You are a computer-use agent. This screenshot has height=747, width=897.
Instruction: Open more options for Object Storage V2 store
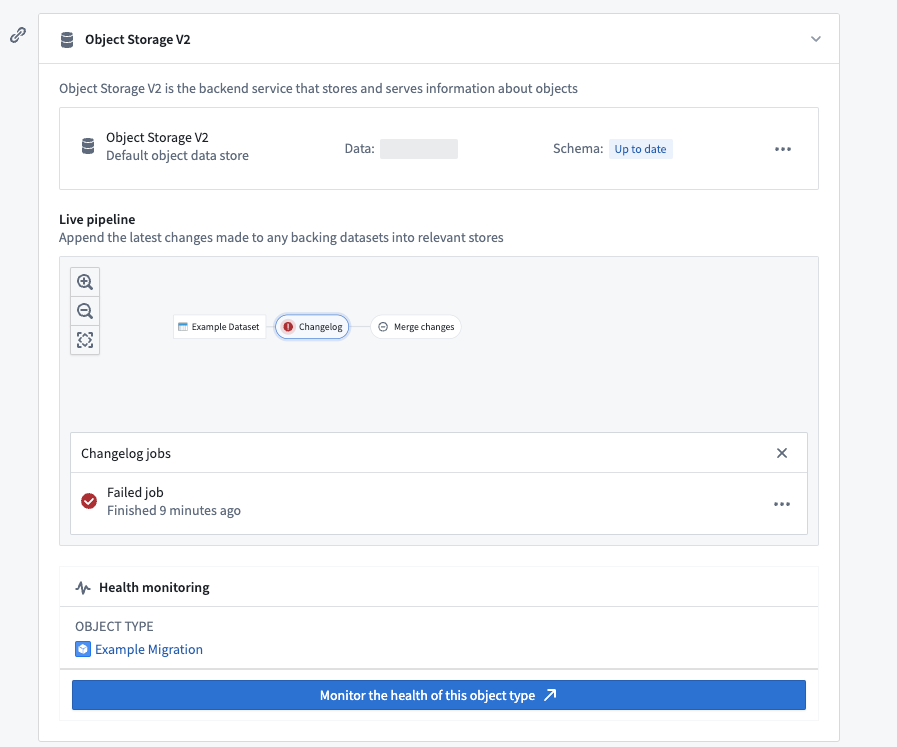(783, 149)
